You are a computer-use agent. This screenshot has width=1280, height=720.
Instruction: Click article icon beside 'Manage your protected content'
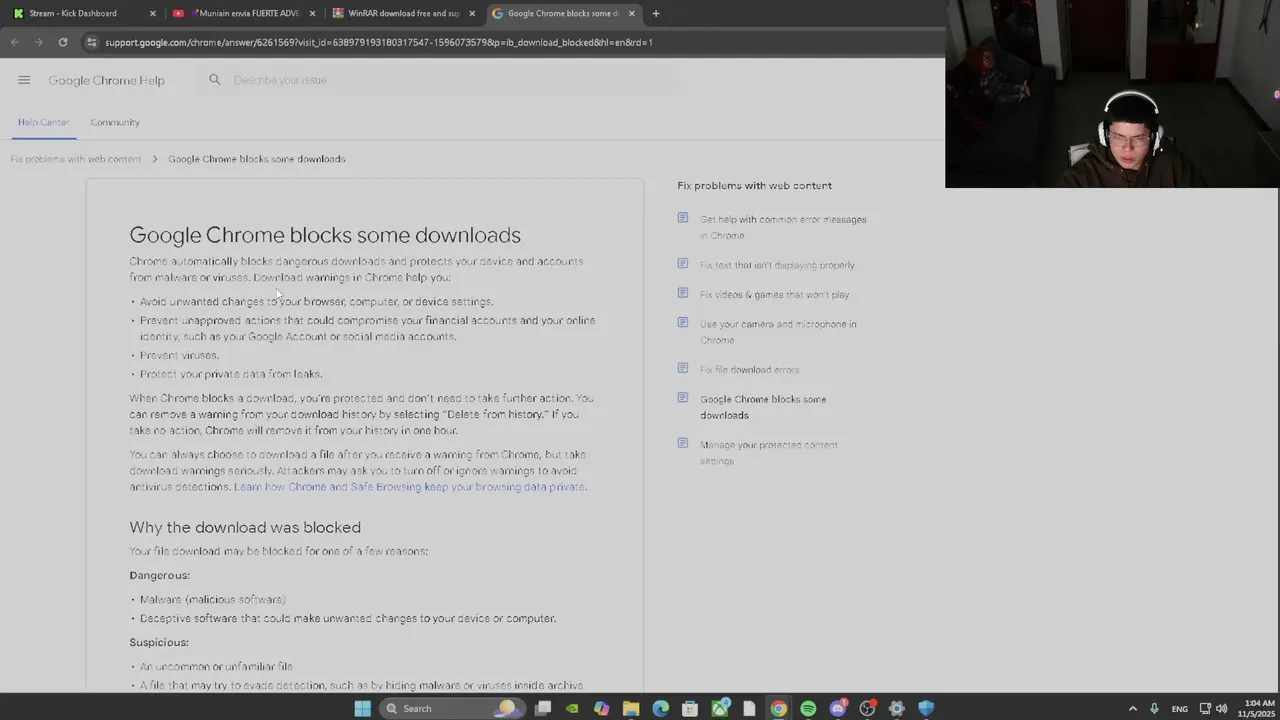(683, 443)
